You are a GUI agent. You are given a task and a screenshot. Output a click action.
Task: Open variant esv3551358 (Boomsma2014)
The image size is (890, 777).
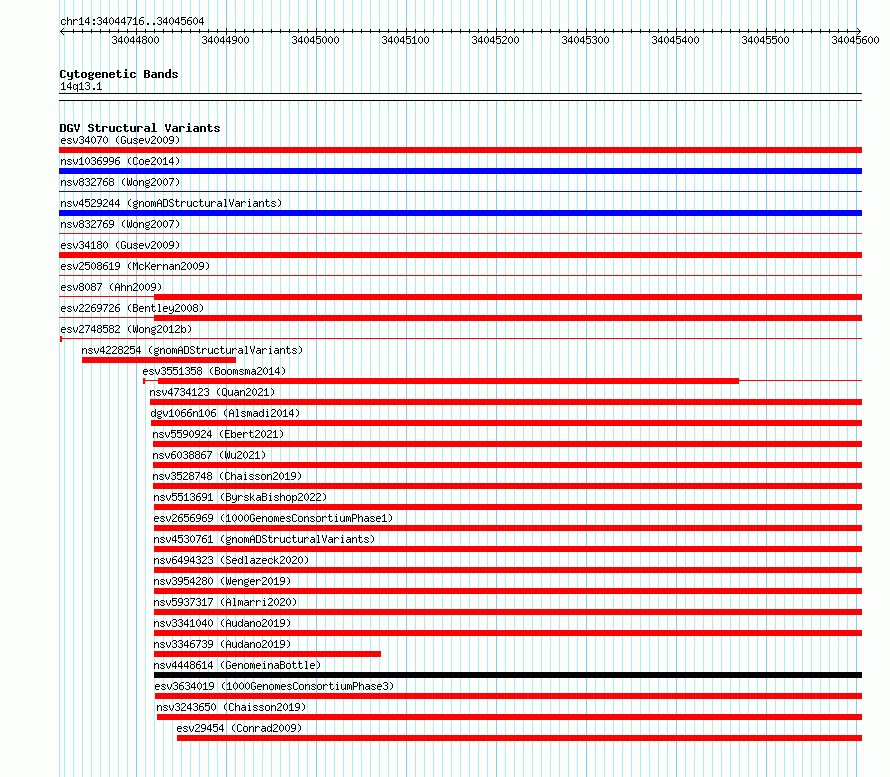point(214,371)
